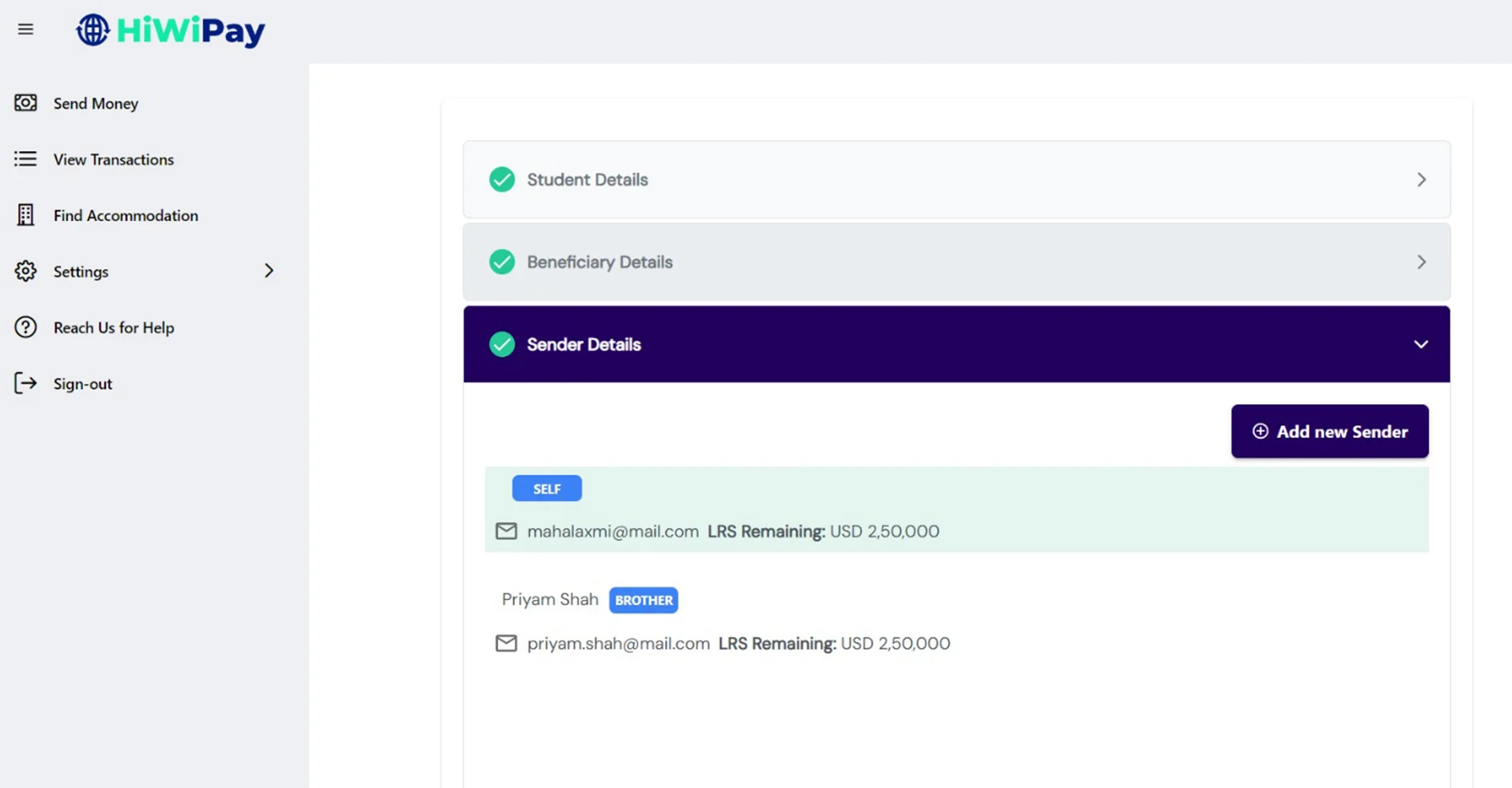The image size is (1512, 788).
Task: Expand the Settings submenu arrow
Action: point(269,271)
